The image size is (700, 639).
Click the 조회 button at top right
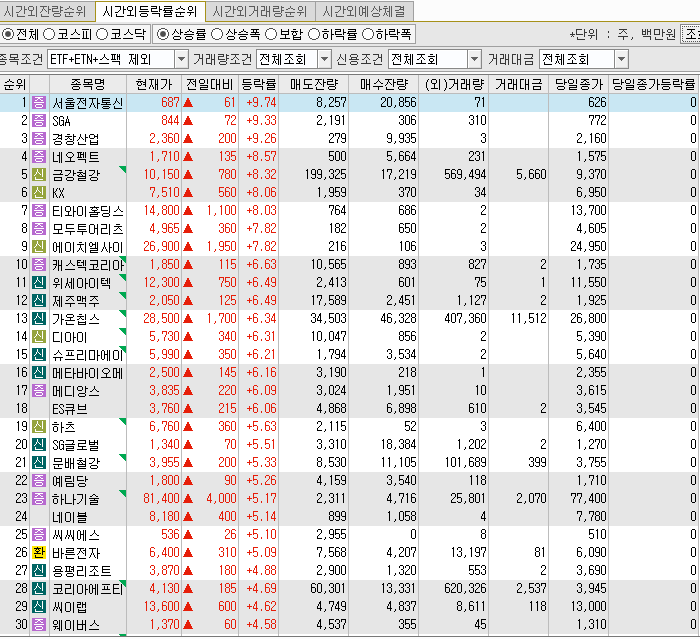(690, 34)
